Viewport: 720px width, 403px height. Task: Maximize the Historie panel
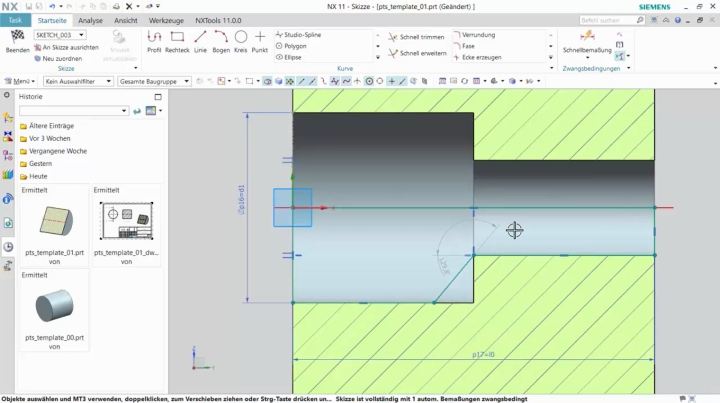(x=157, y=97)
